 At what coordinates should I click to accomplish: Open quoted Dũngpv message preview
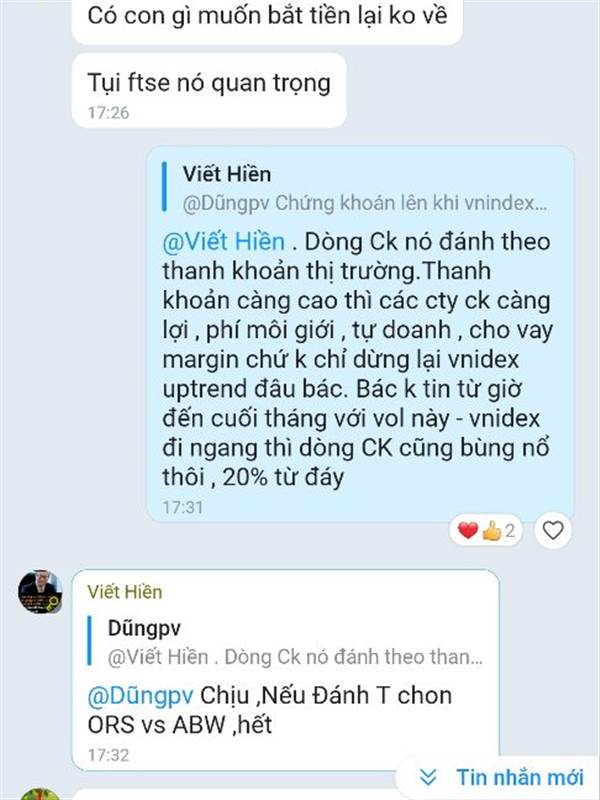click(286, 642)
